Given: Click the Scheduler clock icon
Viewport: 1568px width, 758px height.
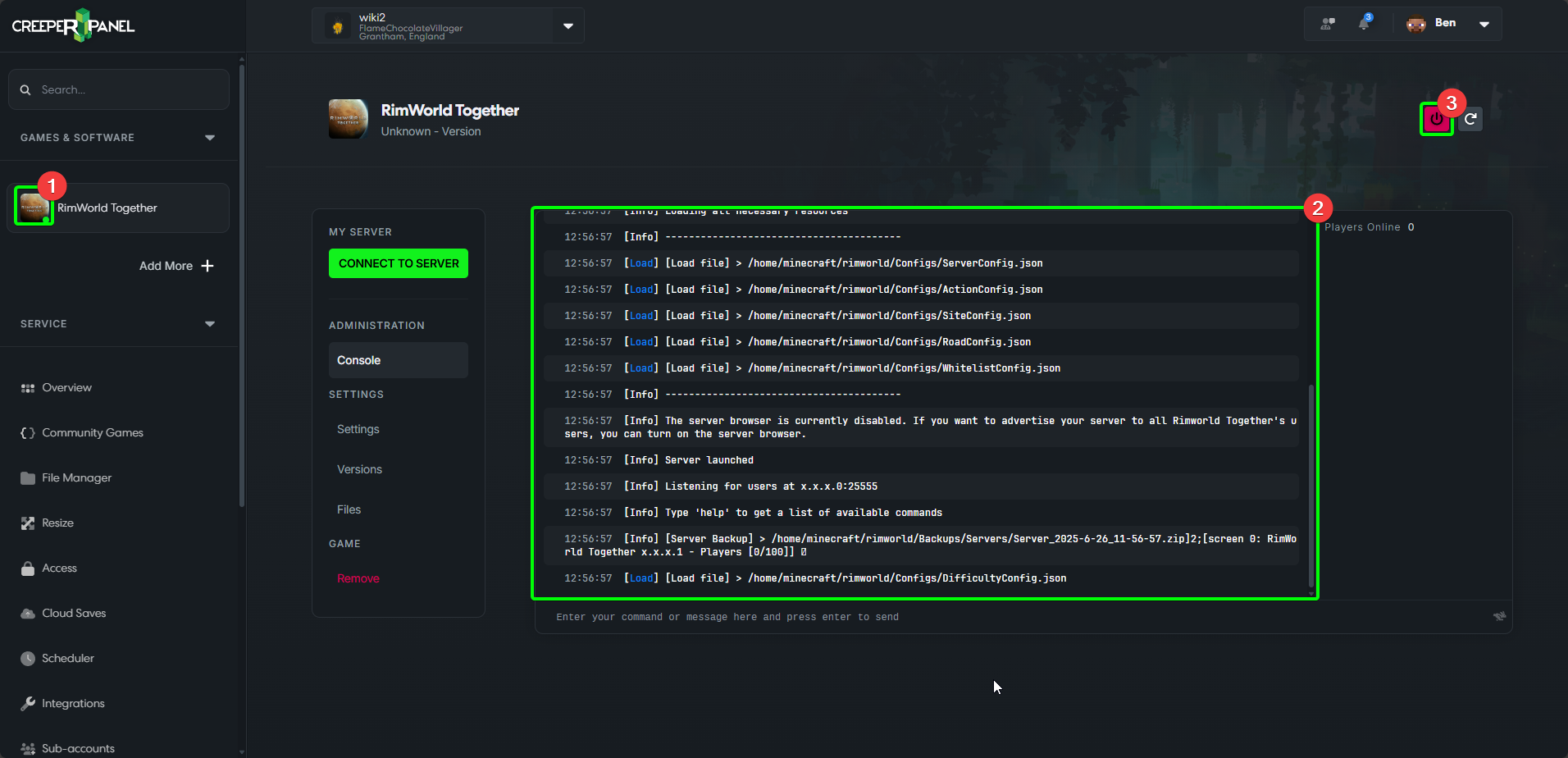Looking at the screenshot, I should click(28, 659).
